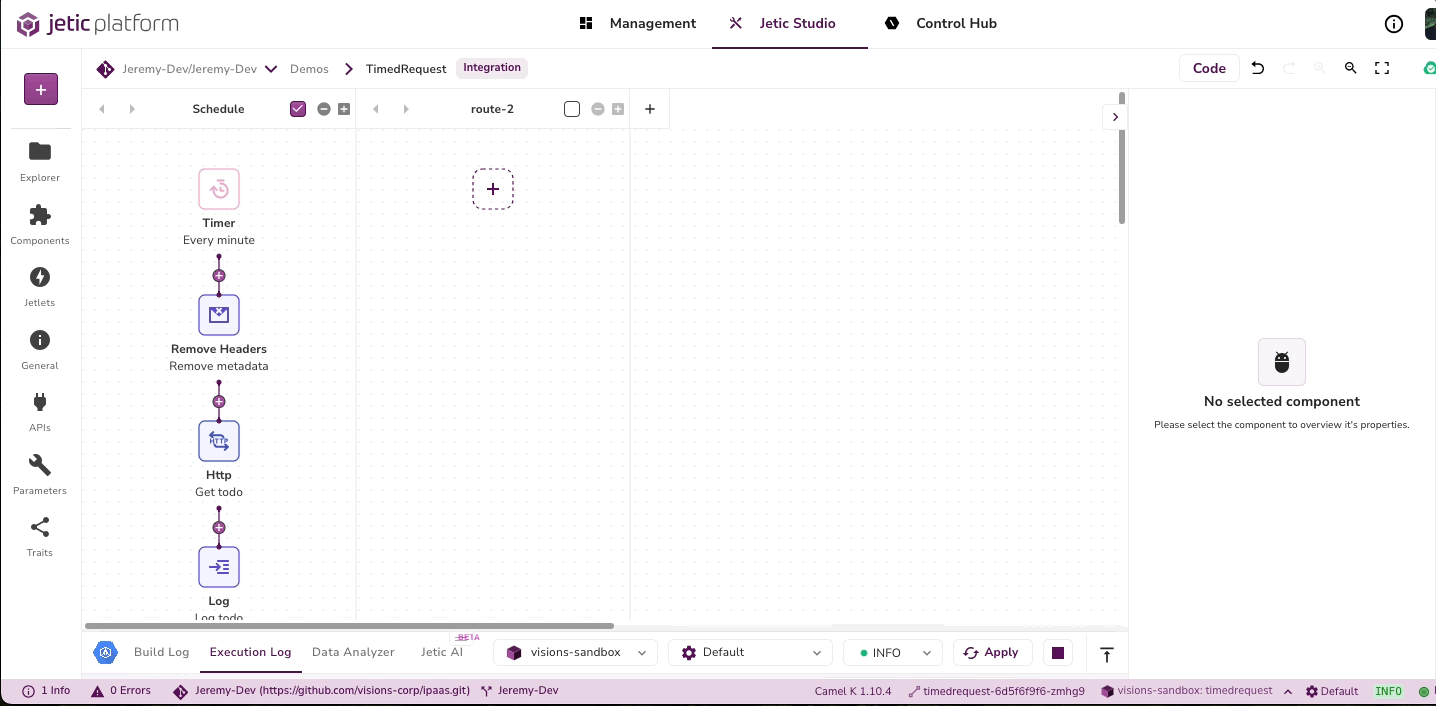Open the Execution Log tab
The height and width of the screenshot is (706, 1436).
click(250, 652)
